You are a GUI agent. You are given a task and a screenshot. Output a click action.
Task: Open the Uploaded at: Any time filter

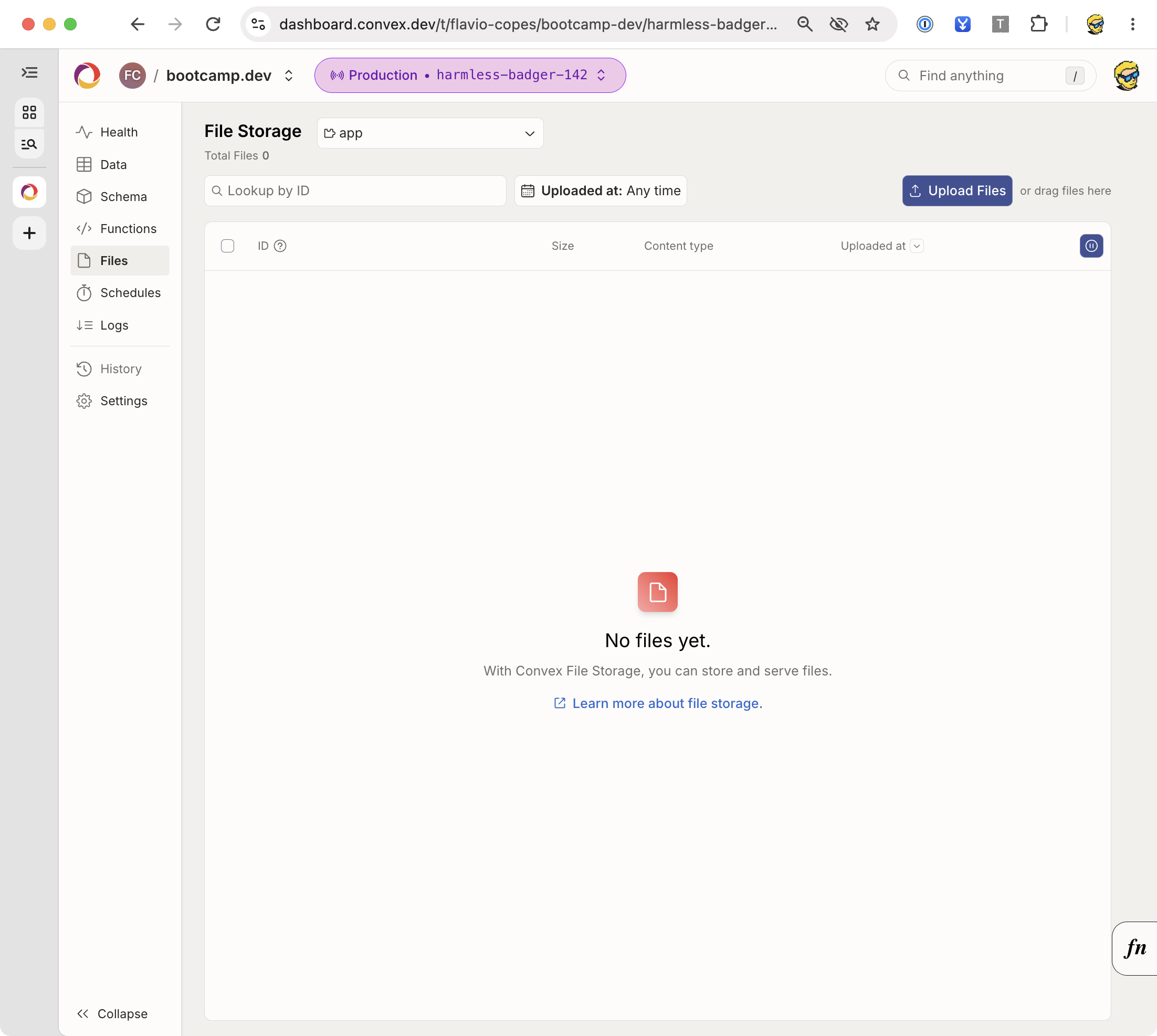tap(600, 191)
